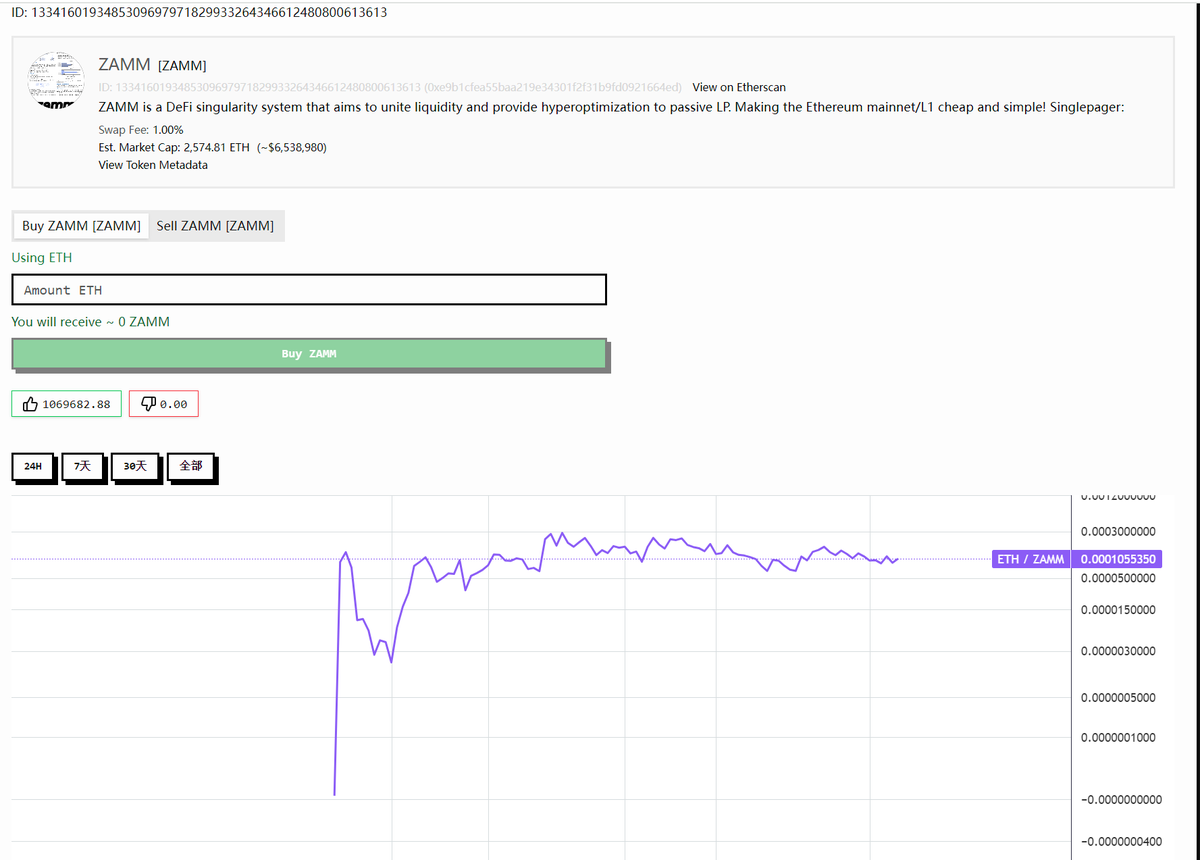Select the 30天 chart range
This screenshot has width=1200, height=860.
pos(135,466)
